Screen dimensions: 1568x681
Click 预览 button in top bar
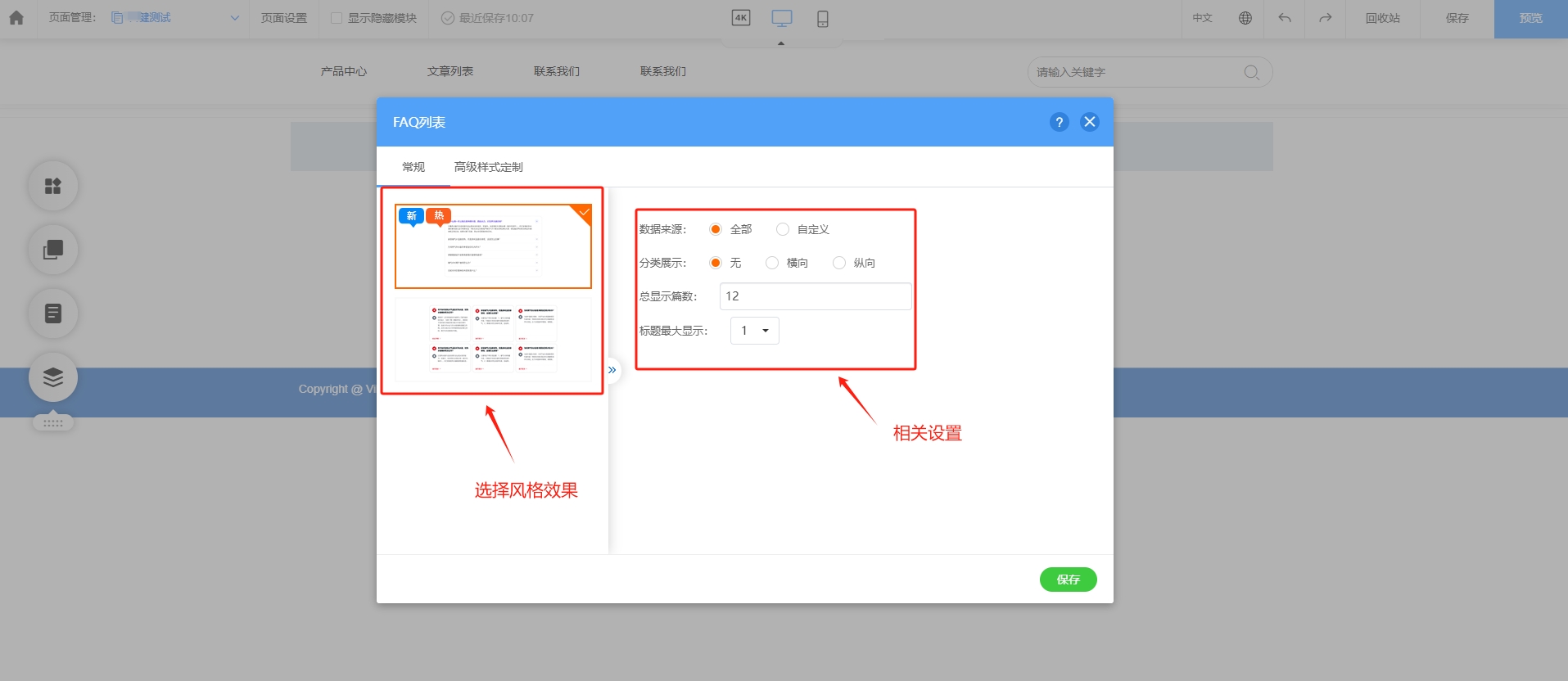click(1531, 19)
